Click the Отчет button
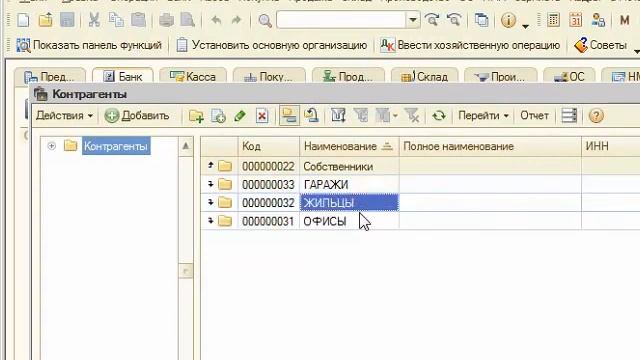640x360 pixels. [x=534, y=116]
